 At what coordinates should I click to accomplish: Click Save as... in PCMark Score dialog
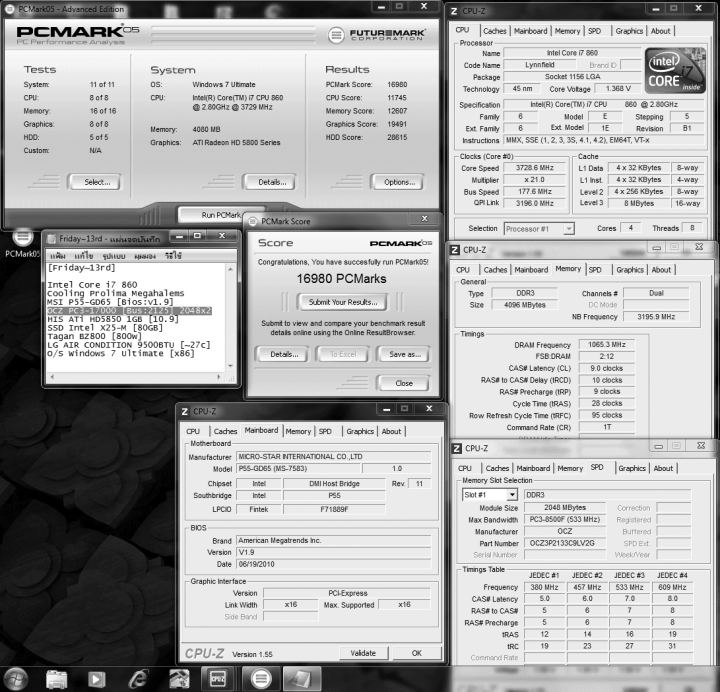point(403,354)
